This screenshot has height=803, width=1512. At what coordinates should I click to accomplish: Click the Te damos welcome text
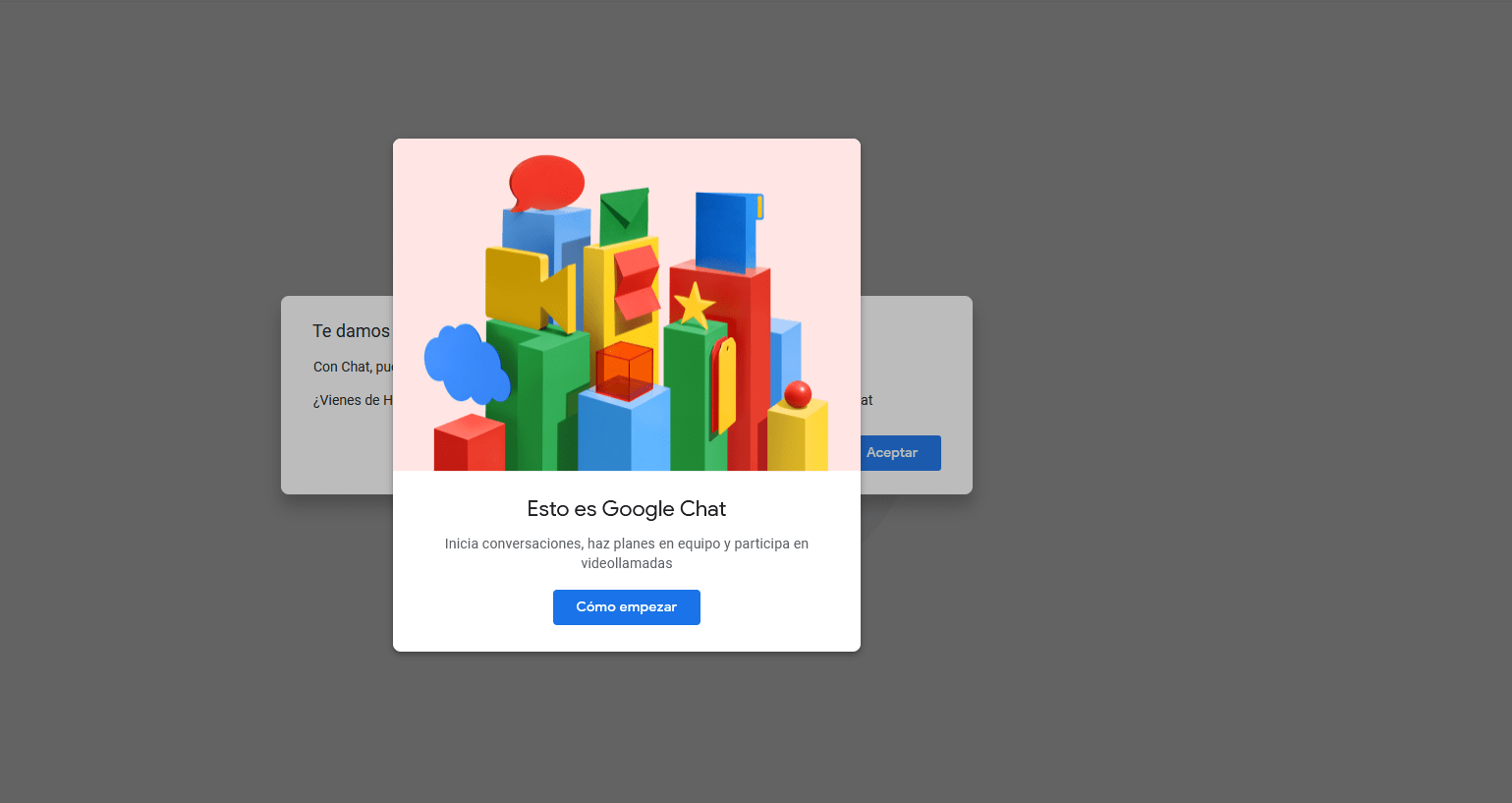pyautogui.click(x=351, y=330)
